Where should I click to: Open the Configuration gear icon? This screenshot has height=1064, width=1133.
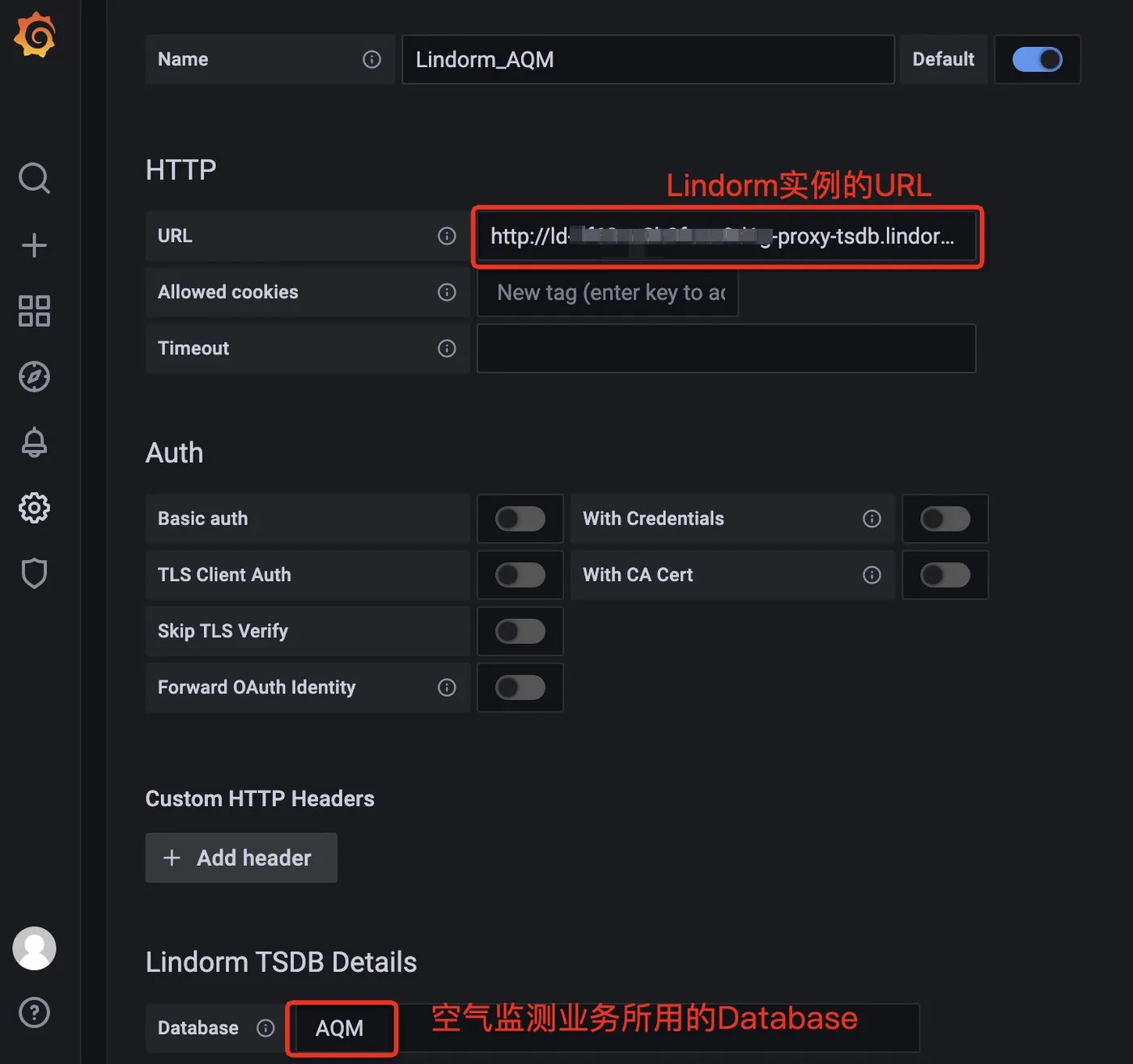click(x=34, y=508)
